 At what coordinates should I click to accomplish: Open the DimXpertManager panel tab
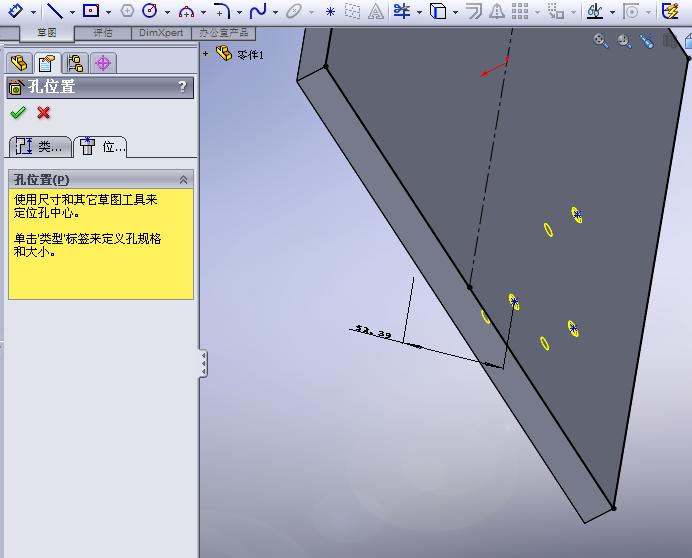tap(103, 63)
